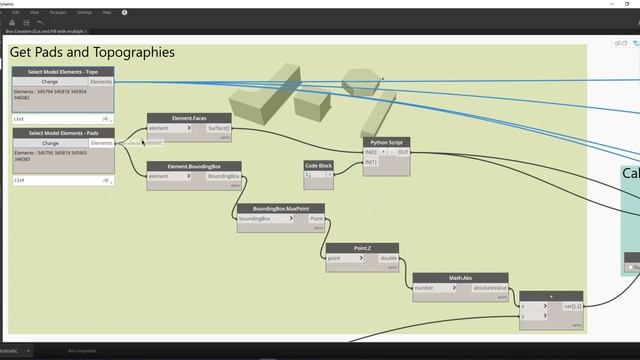Select the BoundingBox.MaxPoint node header

point(281,209)
